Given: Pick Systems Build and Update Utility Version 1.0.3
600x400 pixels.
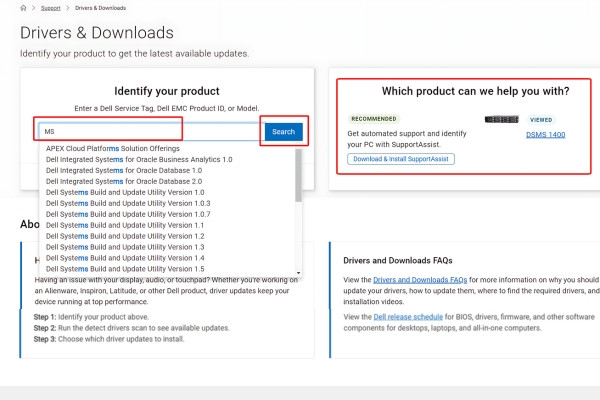Looking at the screenshot, I should pyautogui.click(x=128, y=203).
